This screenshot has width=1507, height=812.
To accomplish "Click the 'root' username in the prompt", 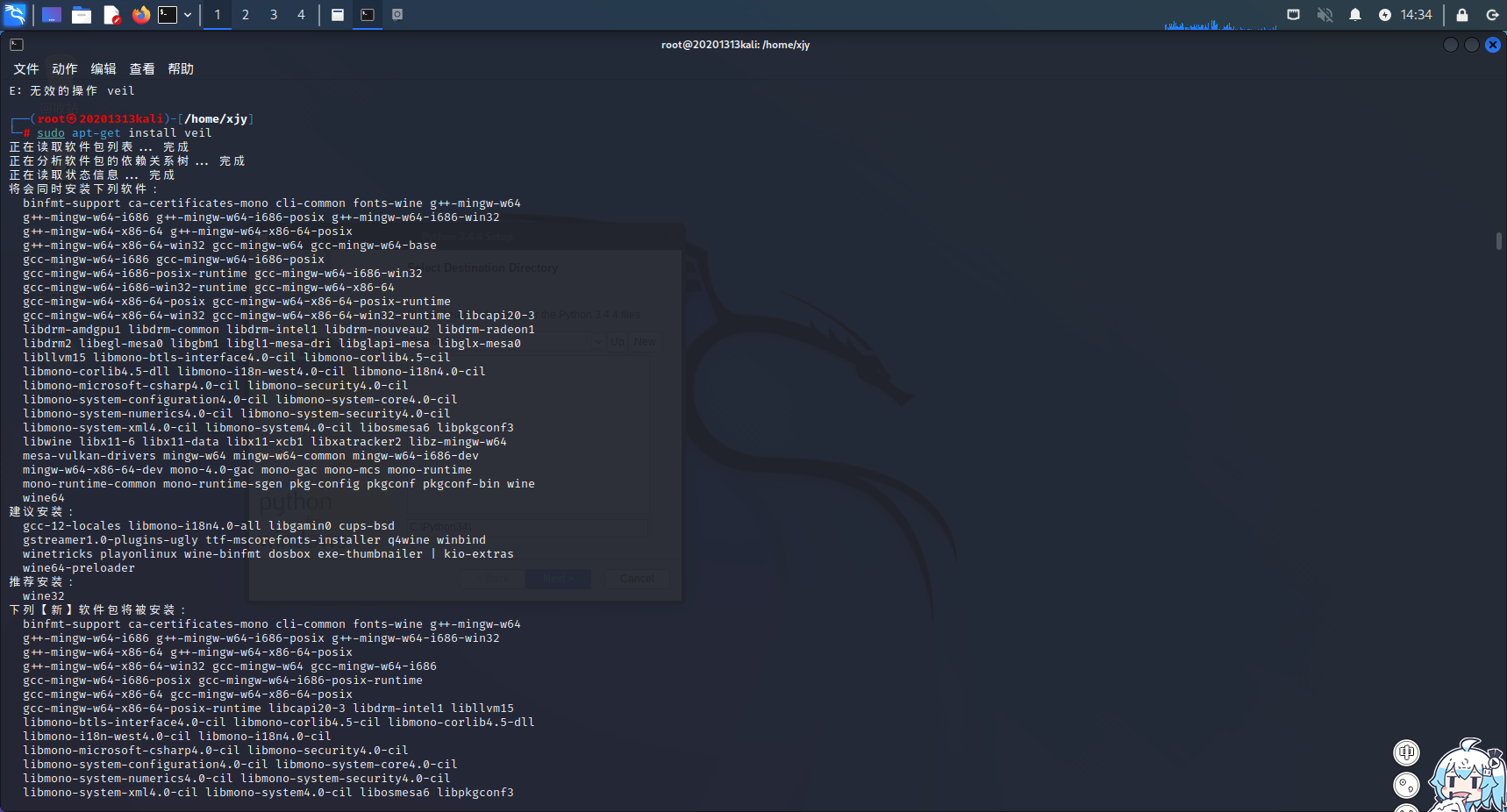I will point(51,119).
